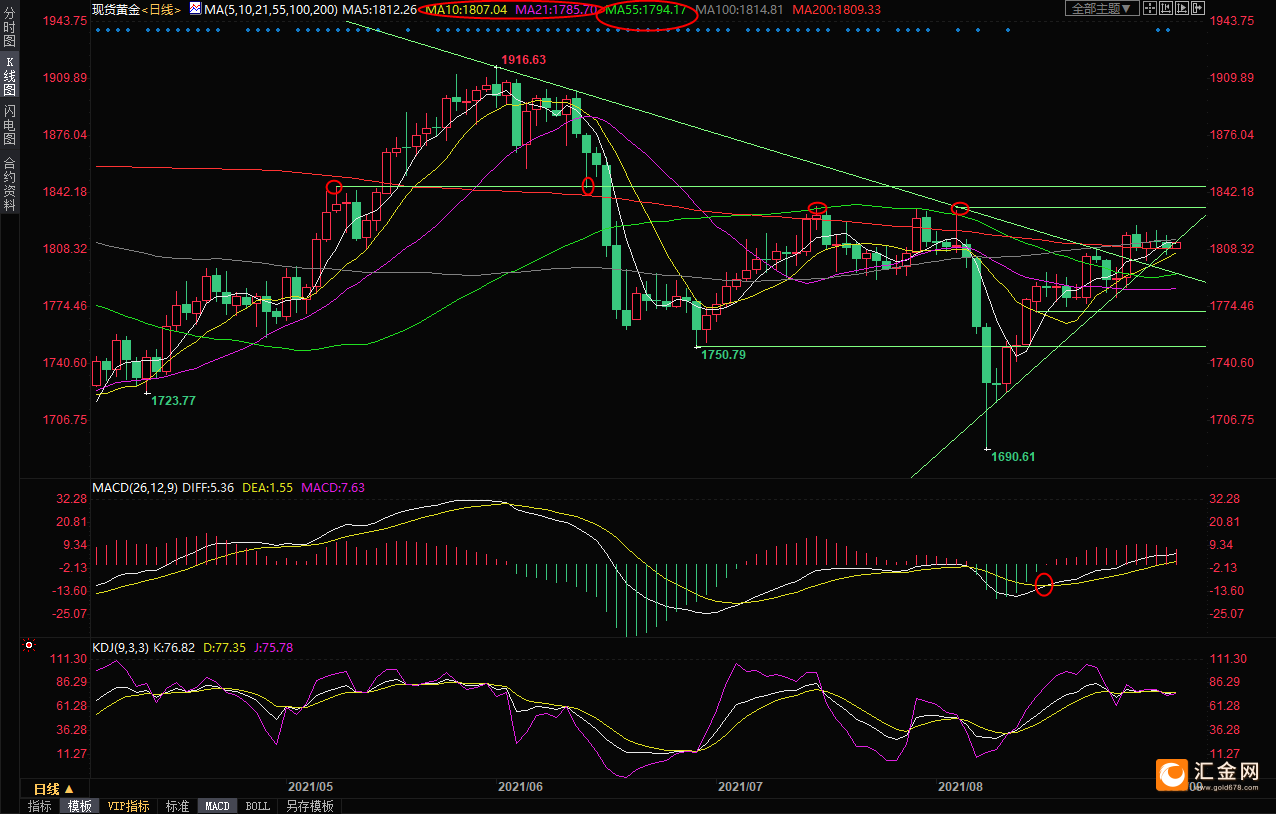Select the 指标 bottom tab
This screenshot has width=1276, height=814.
(40, 806)
